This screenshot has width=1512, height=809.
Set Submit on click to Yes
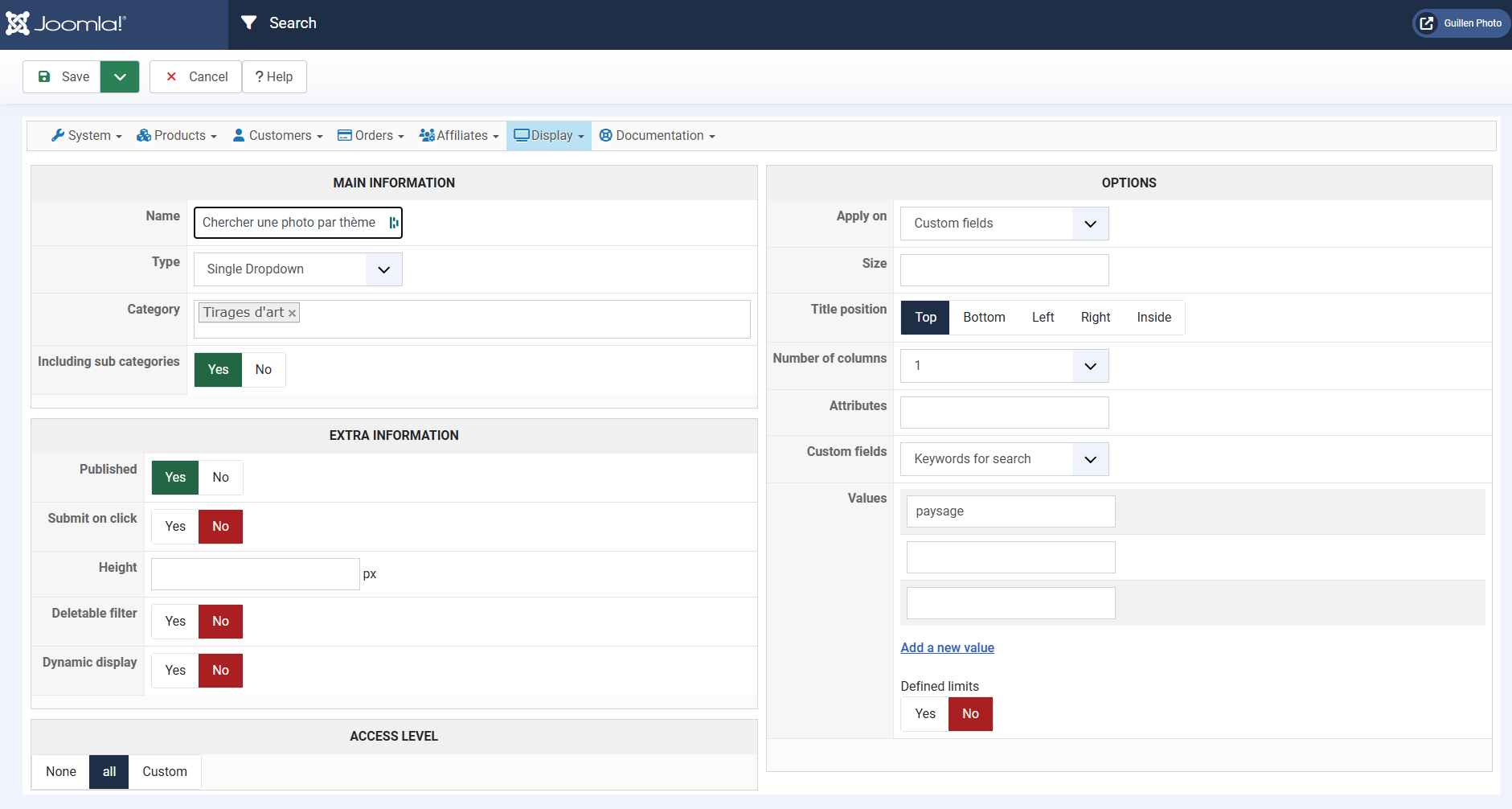pyautogui.click(x=175, y=527)
